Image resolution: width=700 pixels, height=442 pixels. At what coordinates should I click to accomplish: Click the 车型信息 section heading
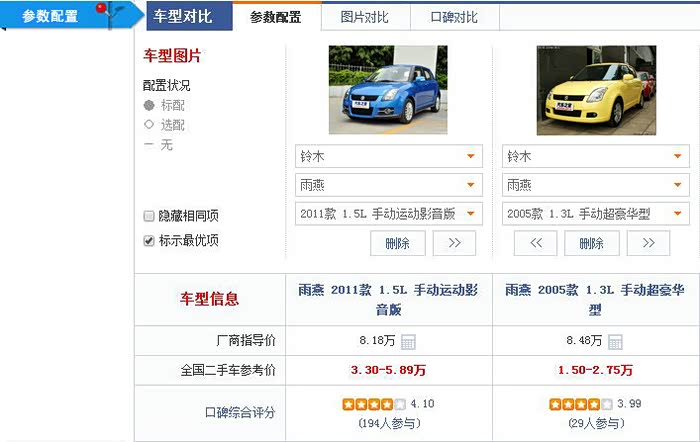point(209,299)
